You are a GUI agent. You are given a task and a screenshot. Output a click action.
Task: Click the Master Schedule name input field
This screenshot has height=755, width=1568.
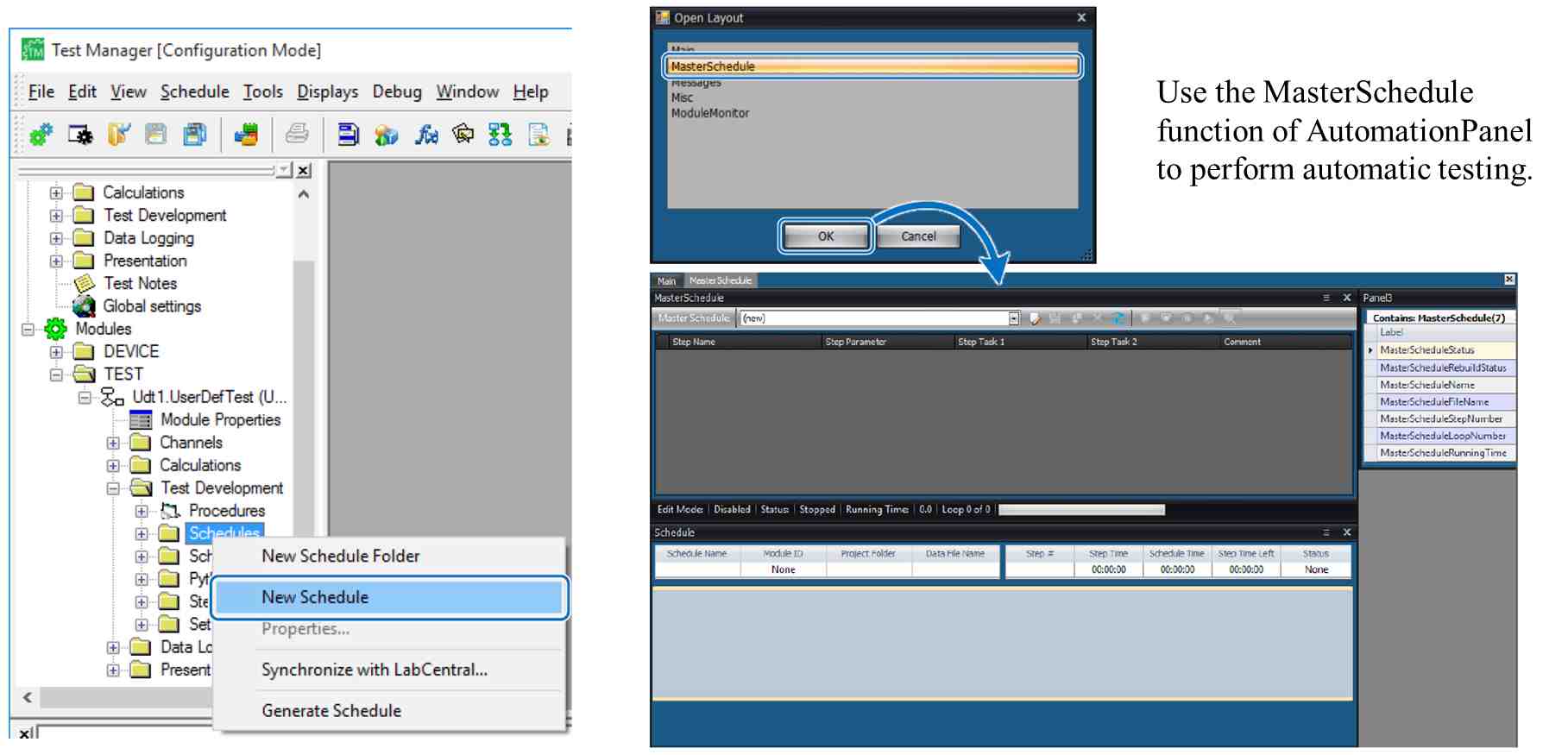[x=875, y=318]
